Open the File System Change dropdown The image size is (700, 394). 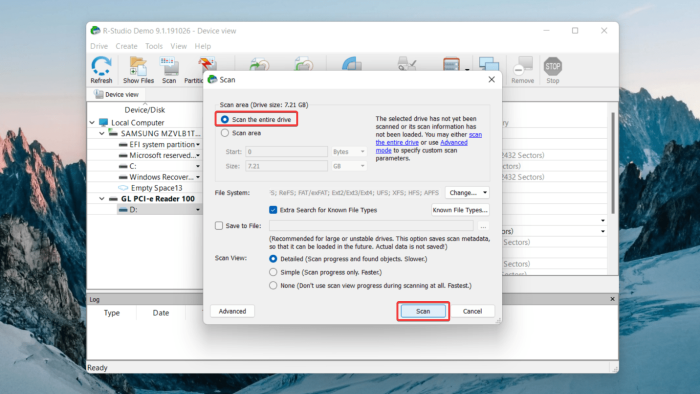[467, 193]
